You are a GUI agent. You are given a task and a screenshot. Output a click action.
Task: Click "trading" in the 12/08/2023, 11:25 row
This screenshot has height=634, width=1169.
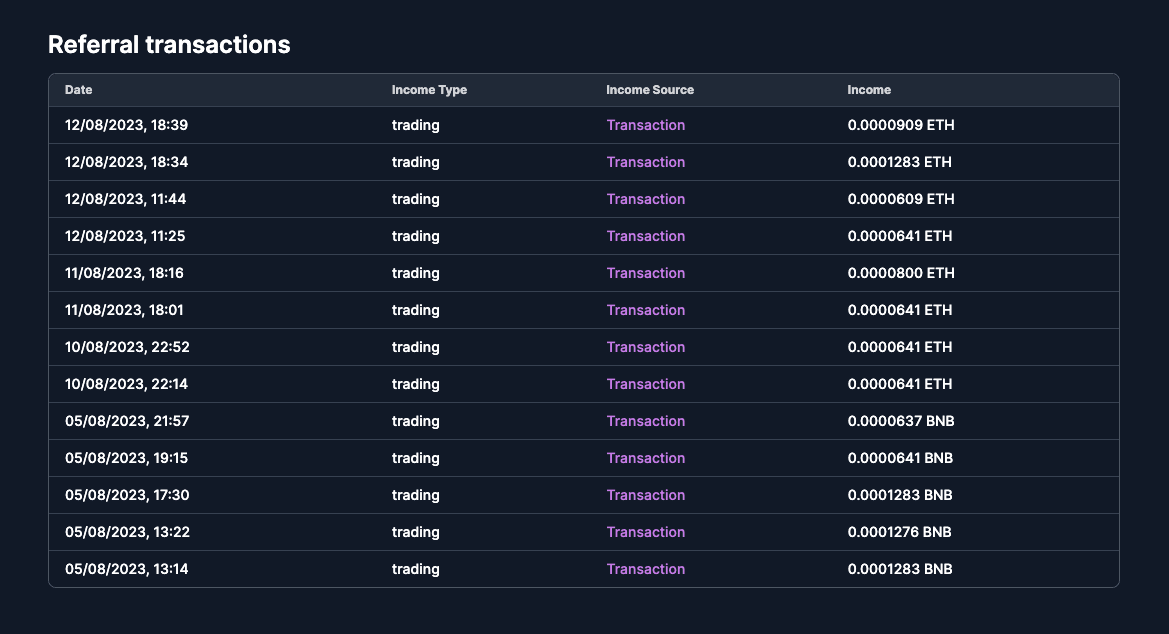click(416, 236)
